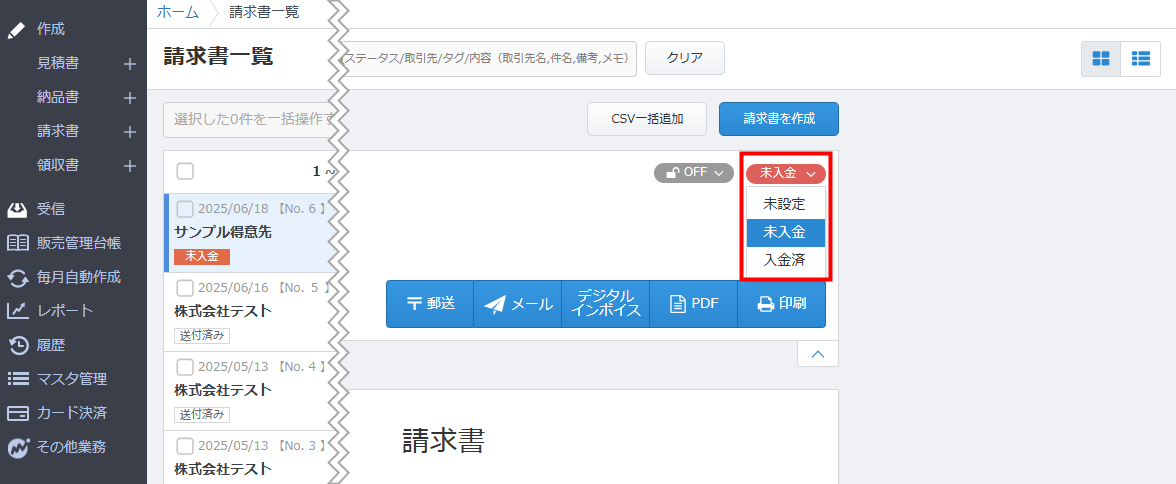Toggle the lock OFF switch

click(x=693, y=173)
